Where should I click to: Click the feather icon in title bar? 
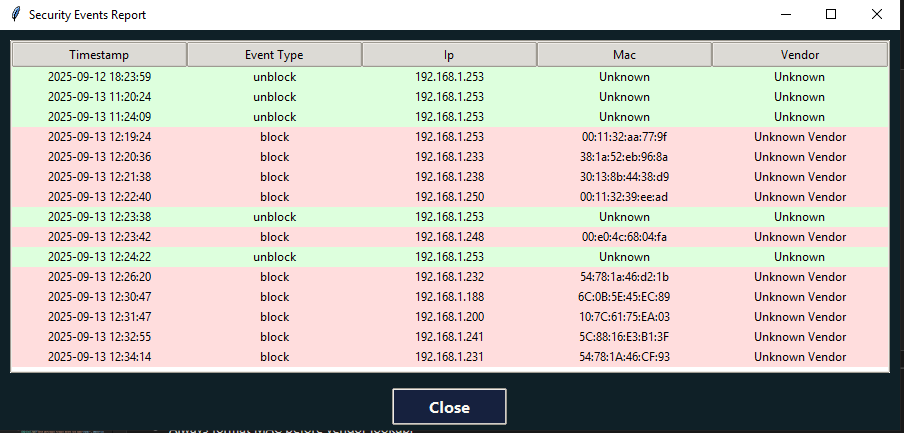click(x=15, y=15)
